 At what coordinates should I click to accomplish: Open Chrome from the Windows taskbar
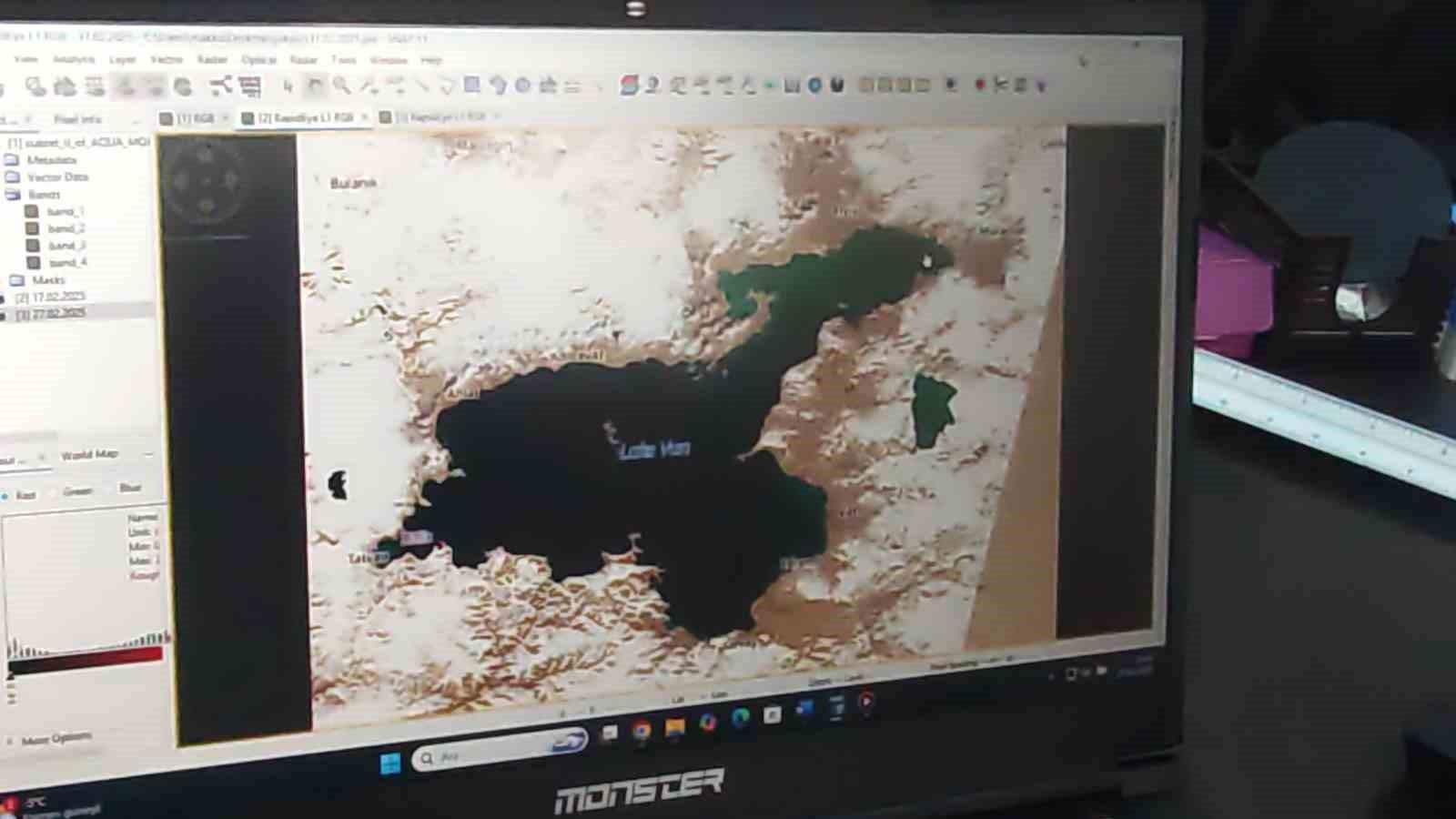click(x=642, y=730)
